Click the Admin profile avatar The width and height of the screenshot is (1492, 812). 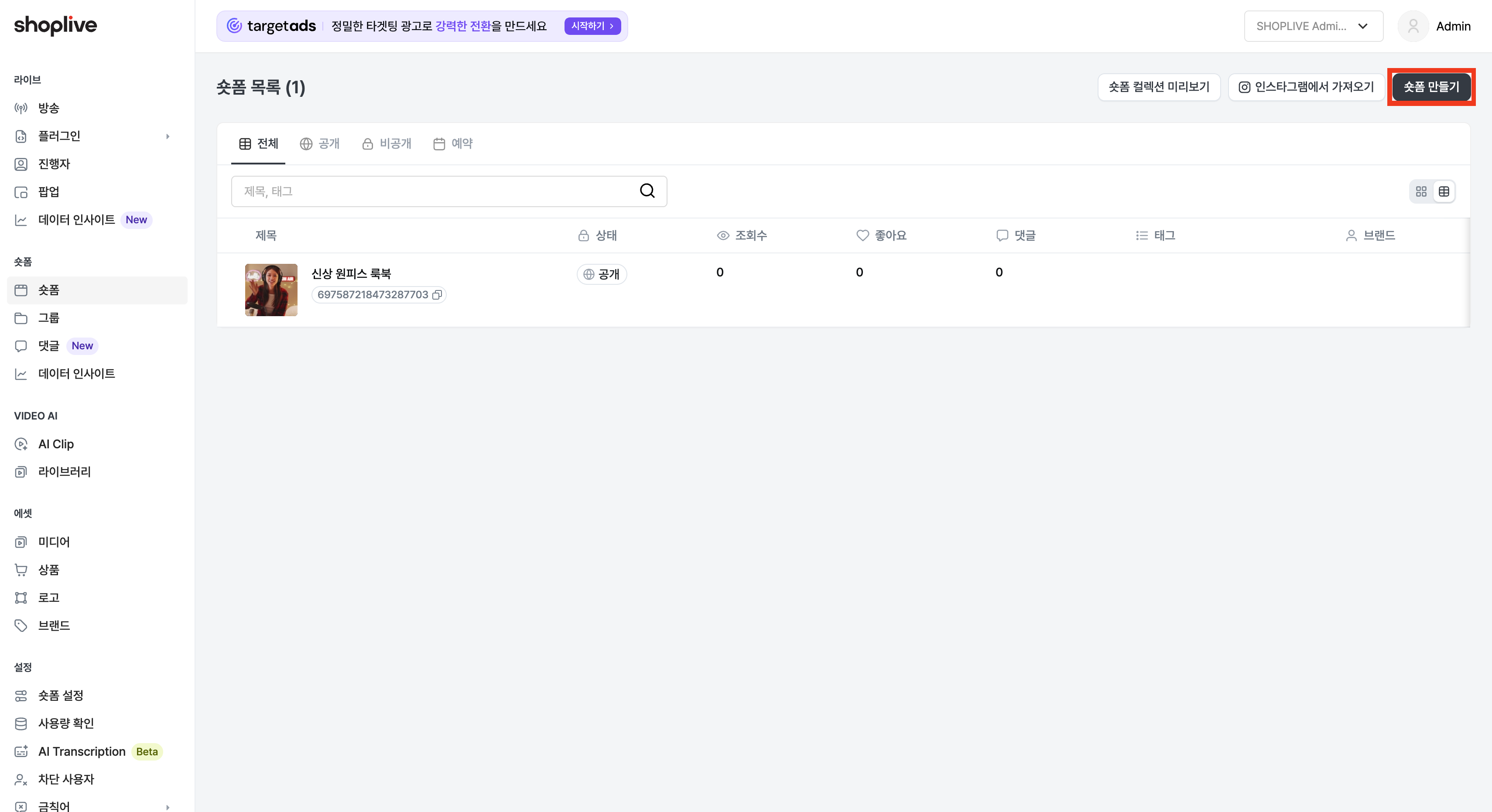coord(1413,26)
